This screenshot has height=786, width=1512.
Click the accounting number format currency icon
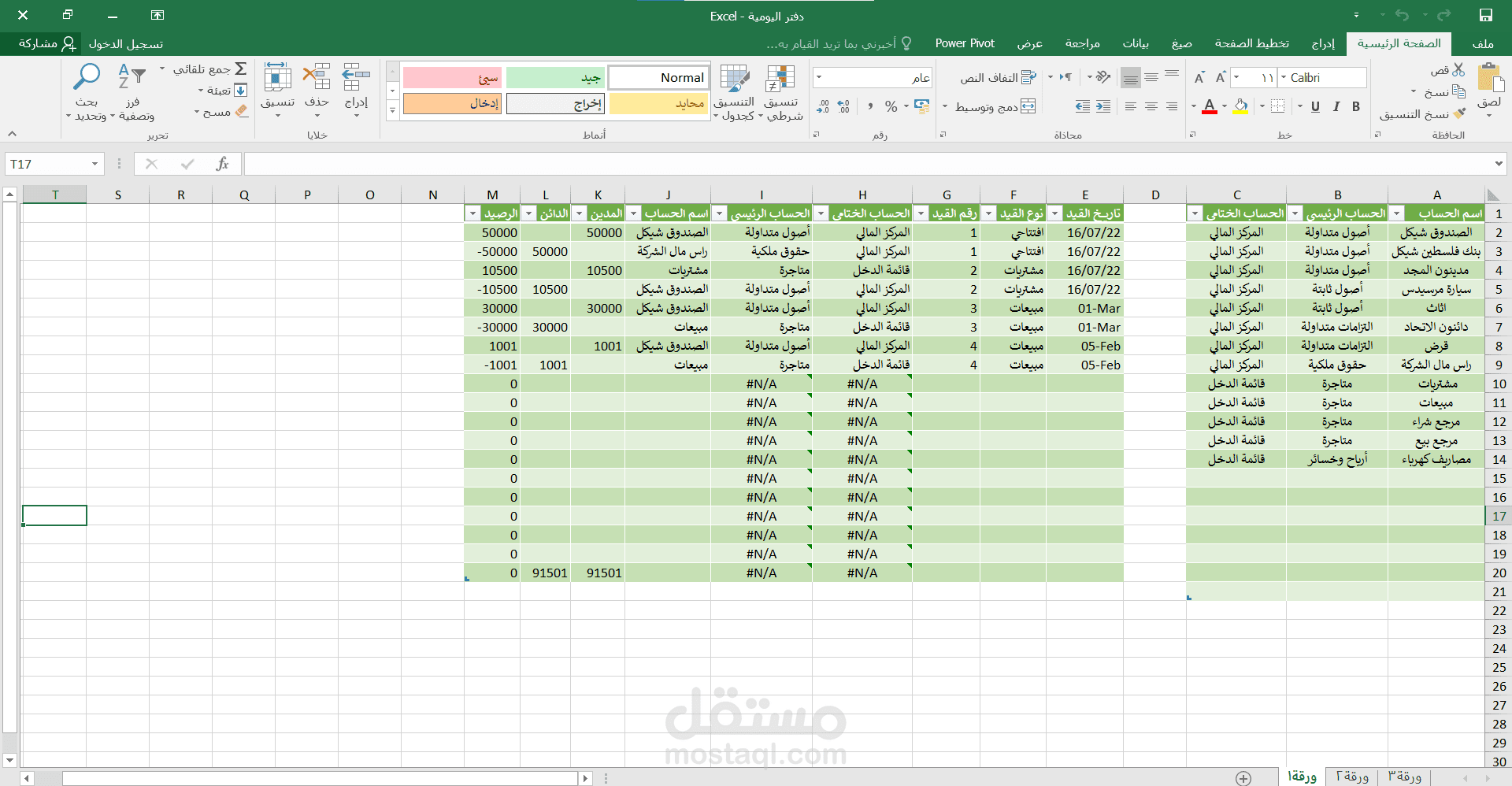[921, 106]
